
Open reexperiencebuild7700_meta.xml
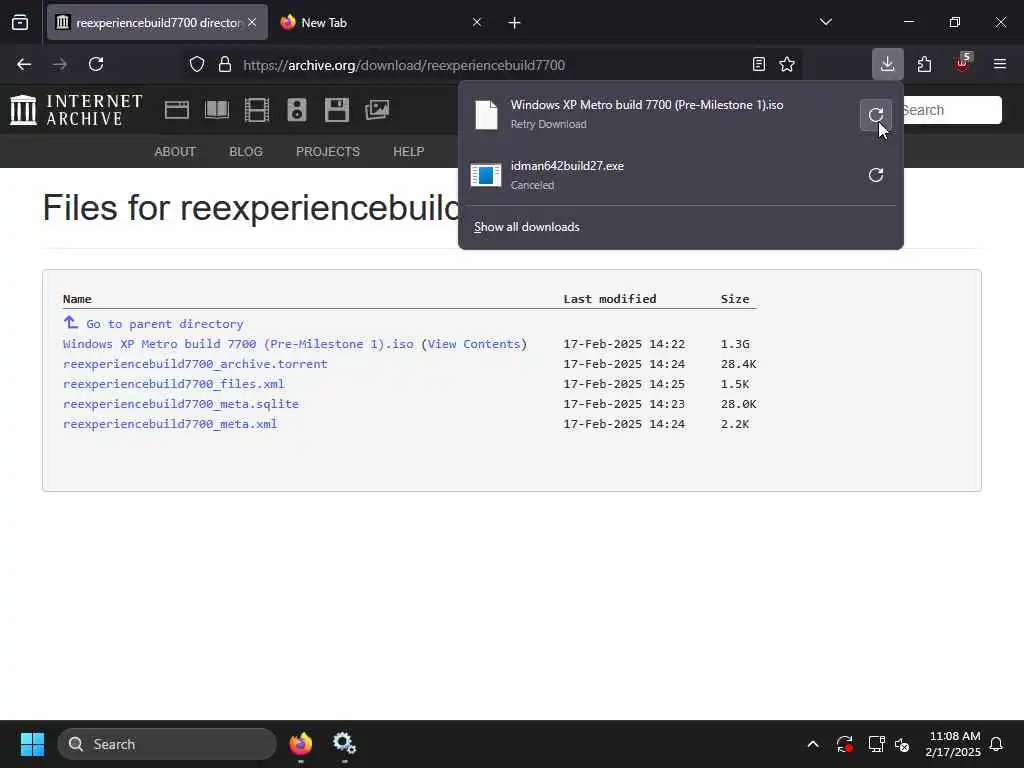click(170, 424)
